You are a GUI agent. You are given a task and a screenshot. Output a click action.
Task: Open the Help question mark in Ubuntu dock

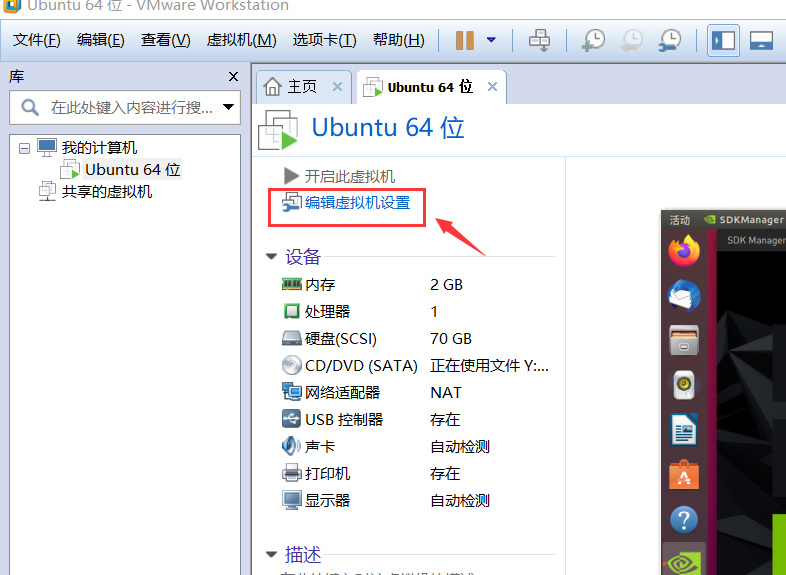[x=684, y=519]
